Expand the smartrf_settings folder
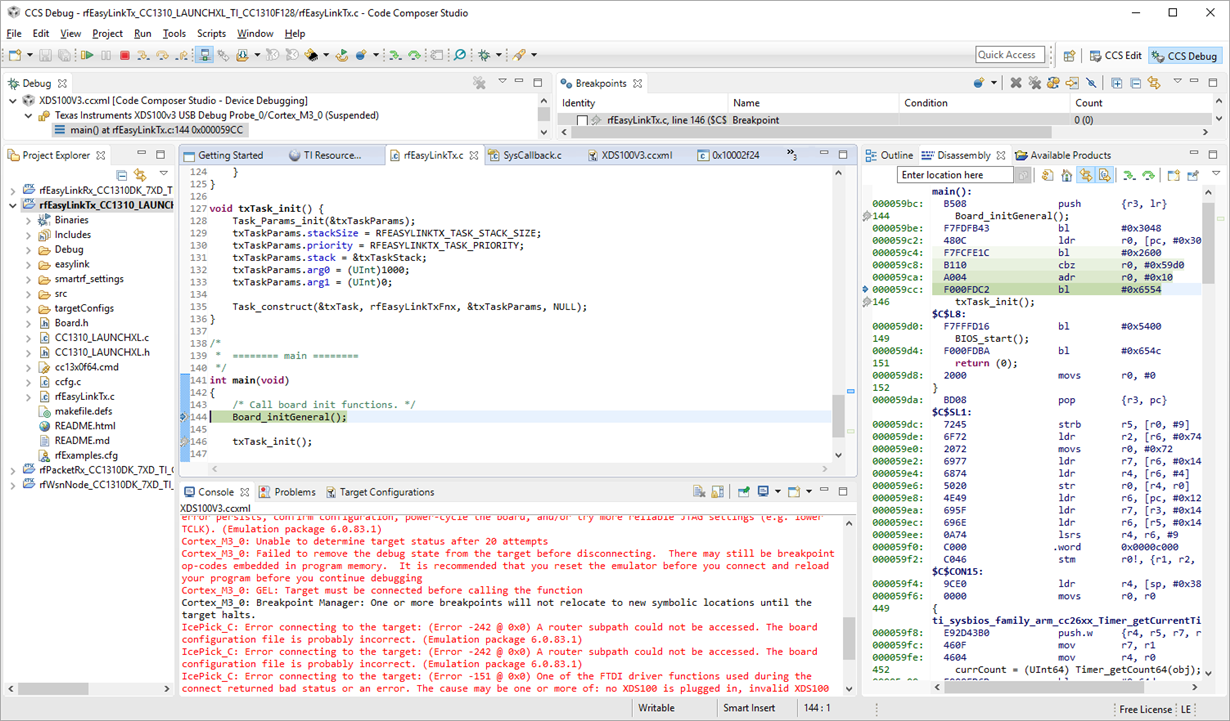The width and height of the screenshot is (1230, 721). 28,279
